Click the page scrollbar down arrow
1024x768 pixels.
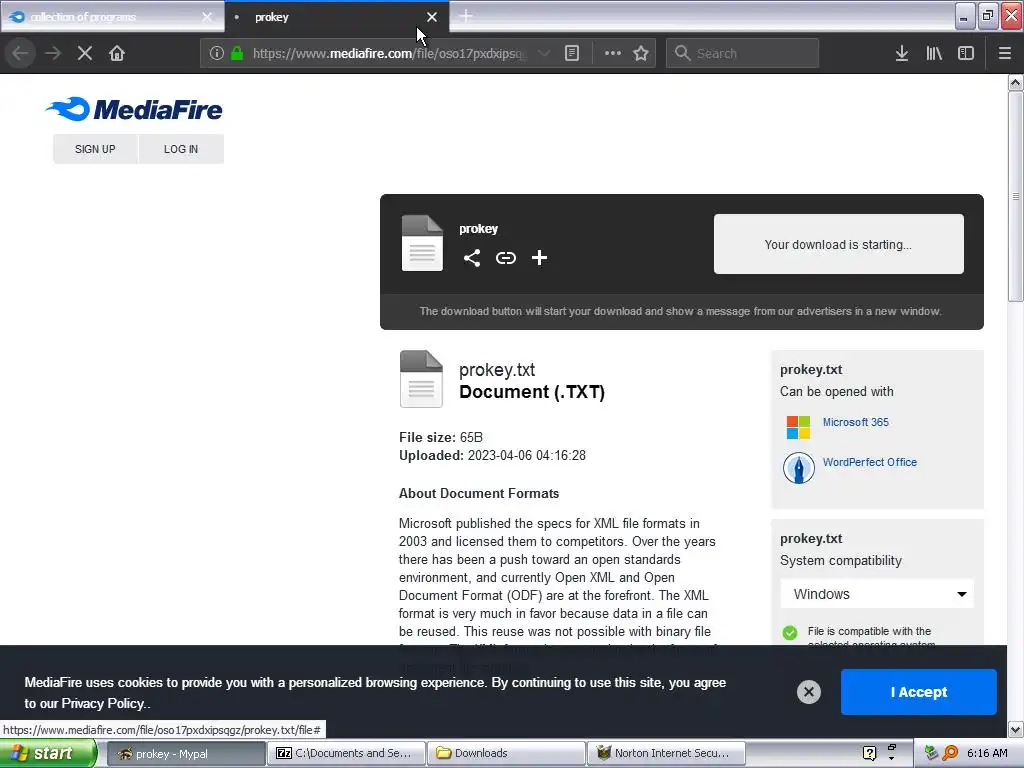click(1016, 729)
